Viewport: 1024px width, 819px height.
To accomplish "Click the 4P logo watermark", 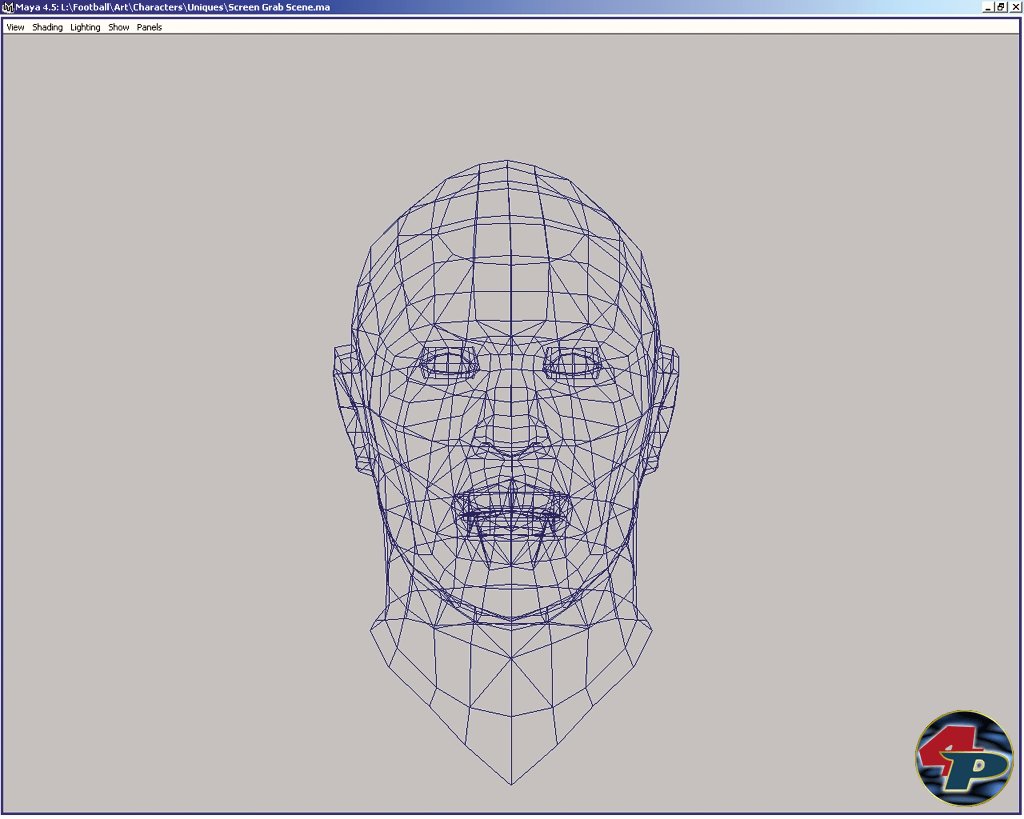I will [963, 758].
